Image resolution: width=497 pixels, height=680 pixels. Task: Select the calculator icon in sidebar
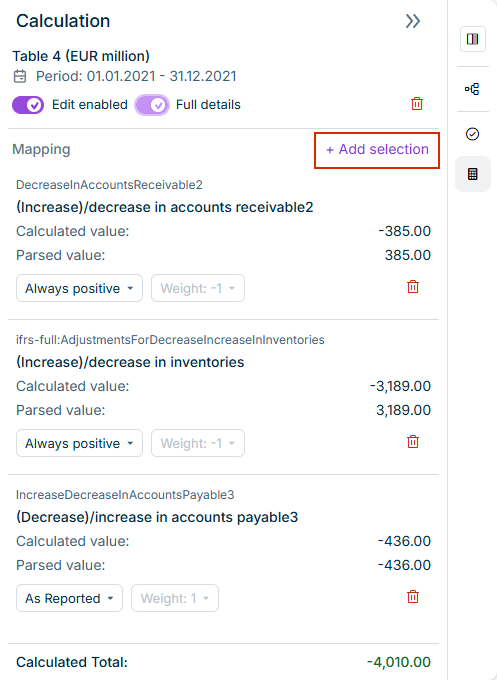tap(473, 174)
